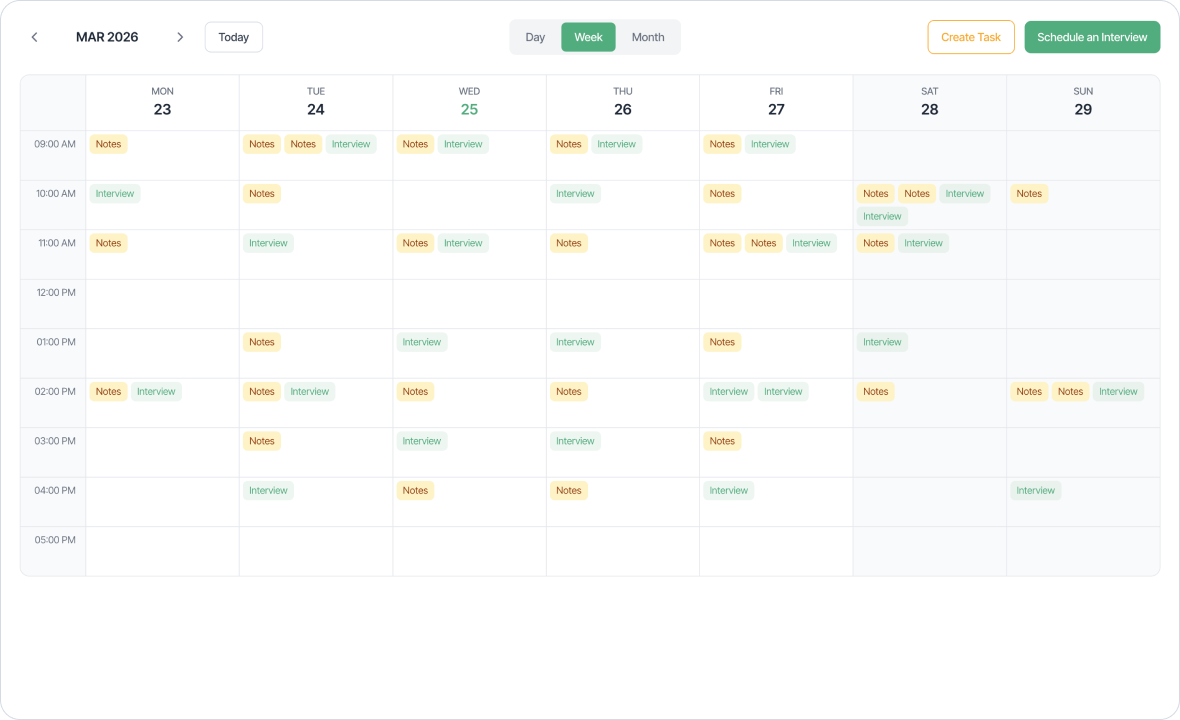The width and height of the screenshot is (1180, 720).
Task: Open Monday's 10 AM Interview event
Action: pos(115,193)
